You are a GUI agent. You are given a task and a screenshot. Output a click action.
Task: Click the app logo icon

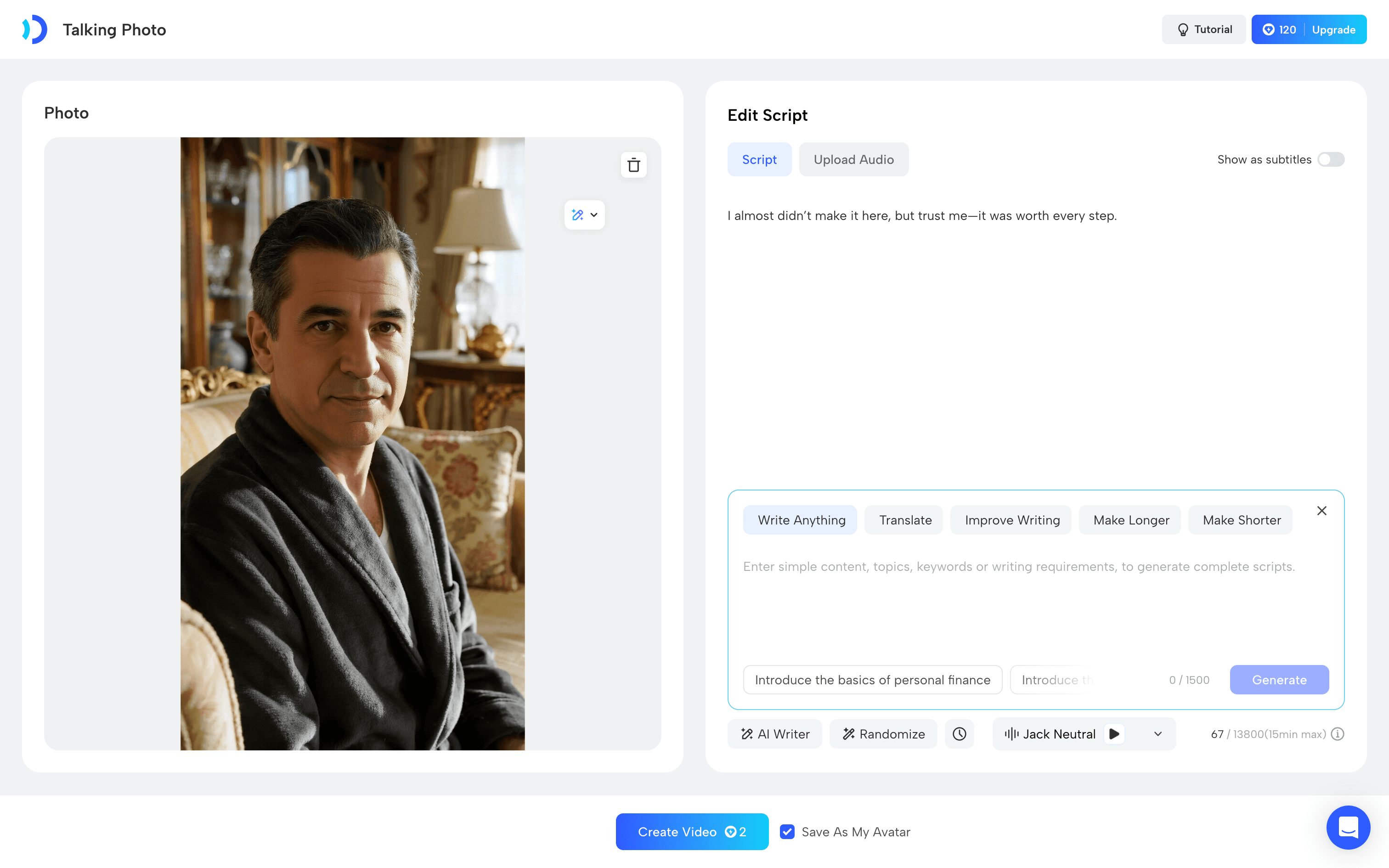coord(34,29)
